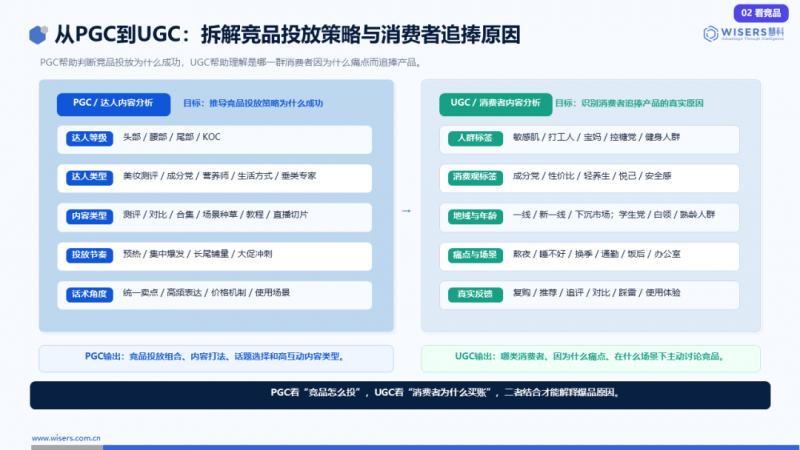Click the 消费观标签 green label
This screenshot has width=800, height=450.
475,177
